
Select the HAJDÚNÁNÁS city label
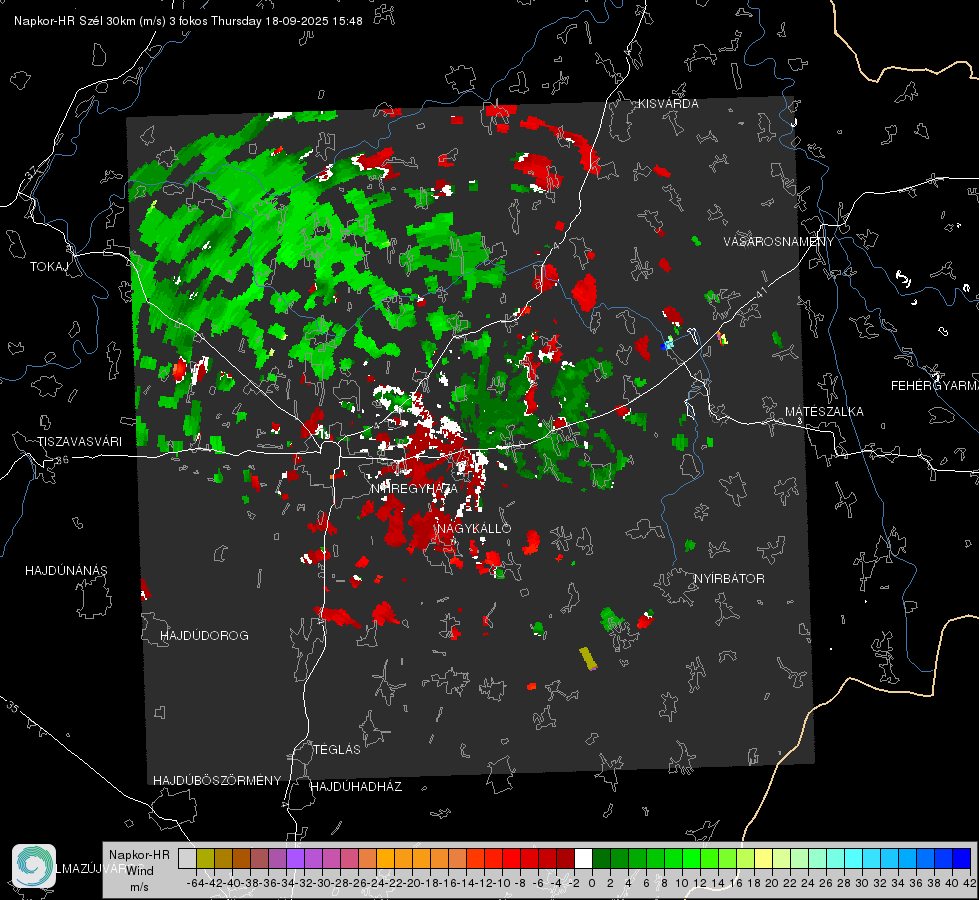66,571
